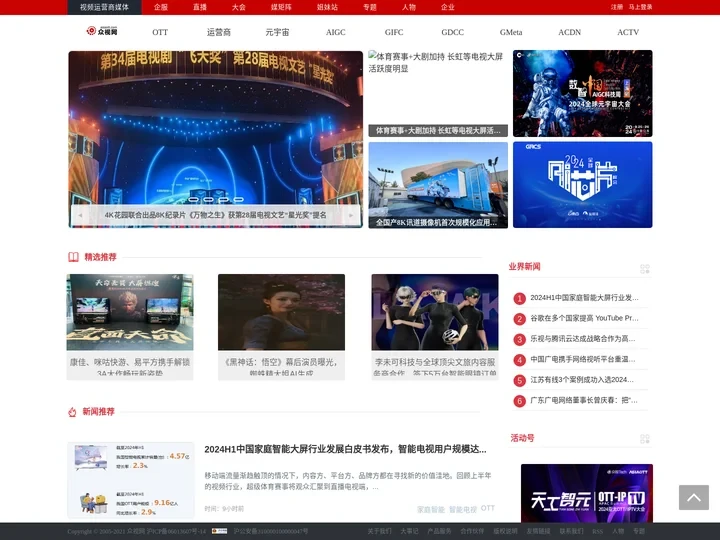Open 视频运营商媒体 top tab
720x540 pixels.
[104, 7]
